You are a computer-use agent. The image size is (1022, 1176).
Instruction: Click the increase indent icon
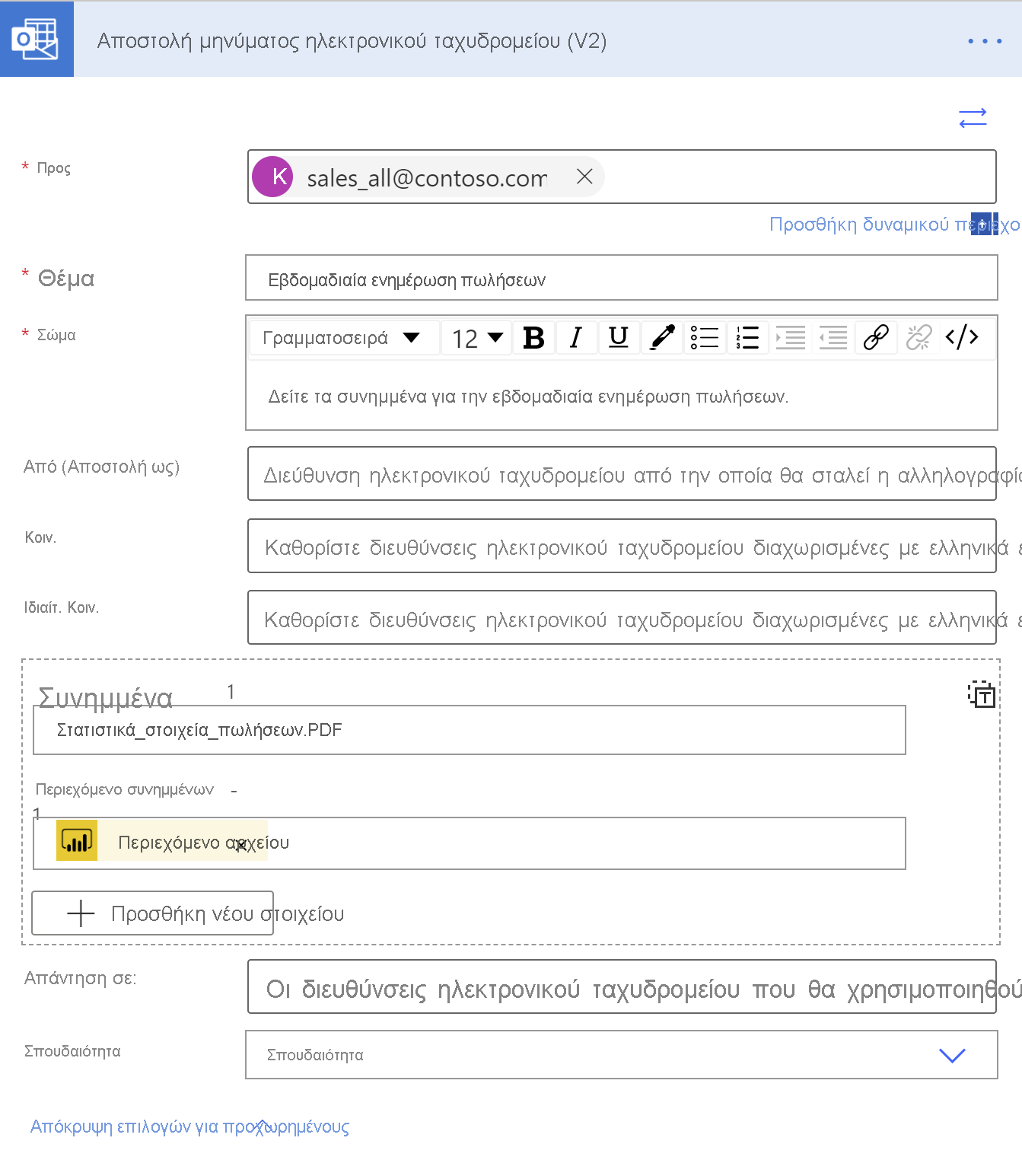pyautogui.click(x=790, y=337)
